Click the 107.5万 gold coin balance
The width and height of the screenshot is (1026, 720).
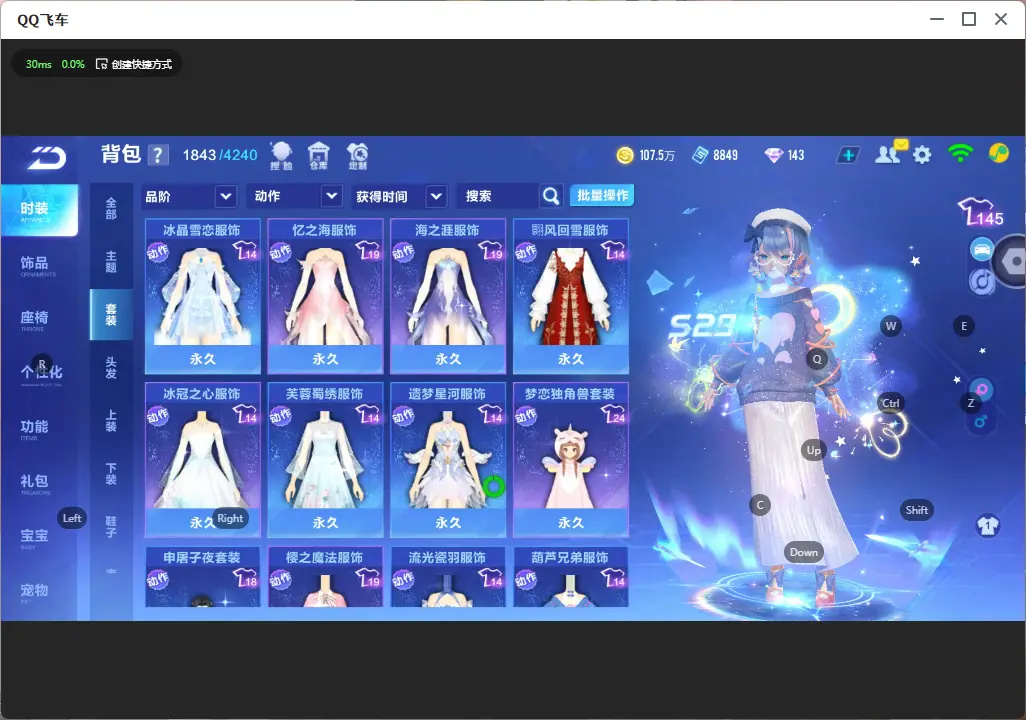[x=657, y=155]
